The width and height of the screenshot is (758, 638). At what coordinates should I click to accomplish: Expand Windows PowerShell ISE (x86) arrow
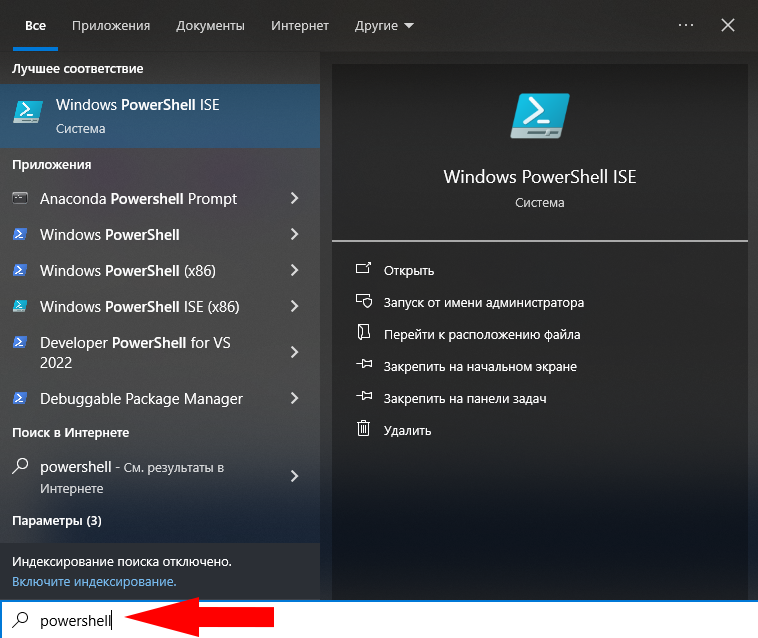click(294, 306)
